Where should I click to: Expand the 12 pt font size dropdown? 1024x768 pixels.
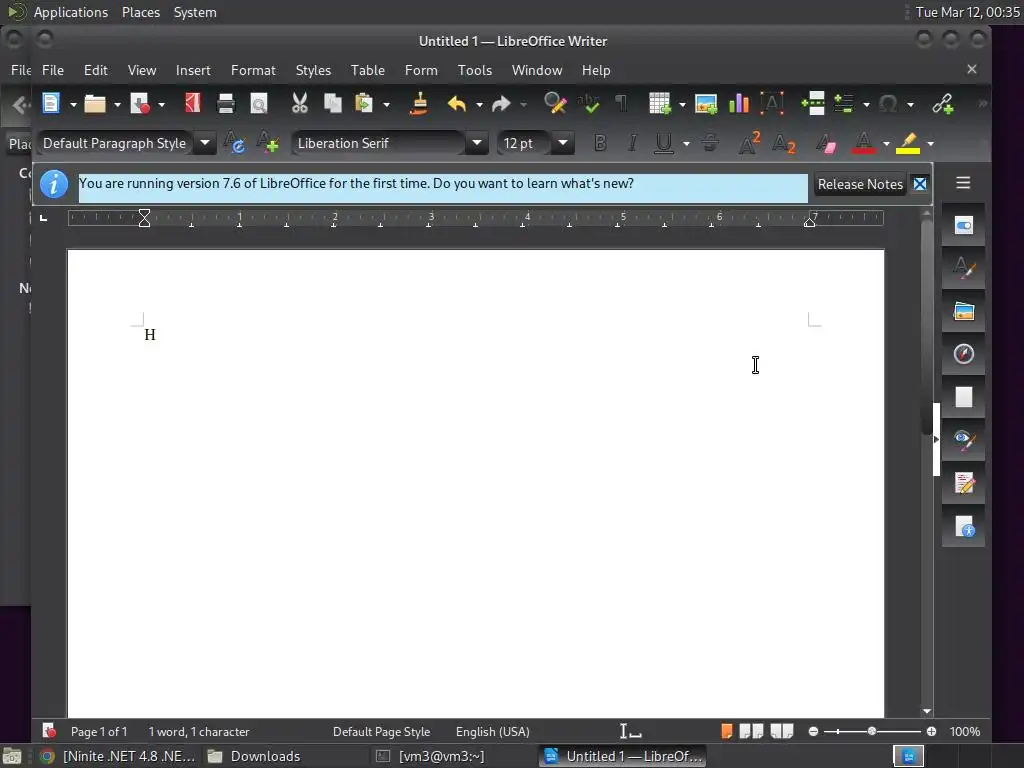point(562,142)
